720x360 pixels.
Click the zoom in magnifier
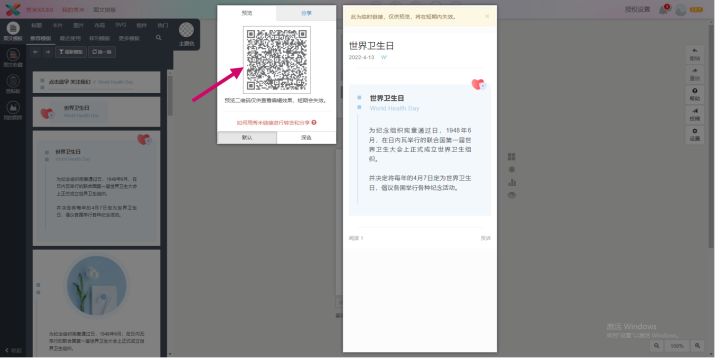point(697,346)
